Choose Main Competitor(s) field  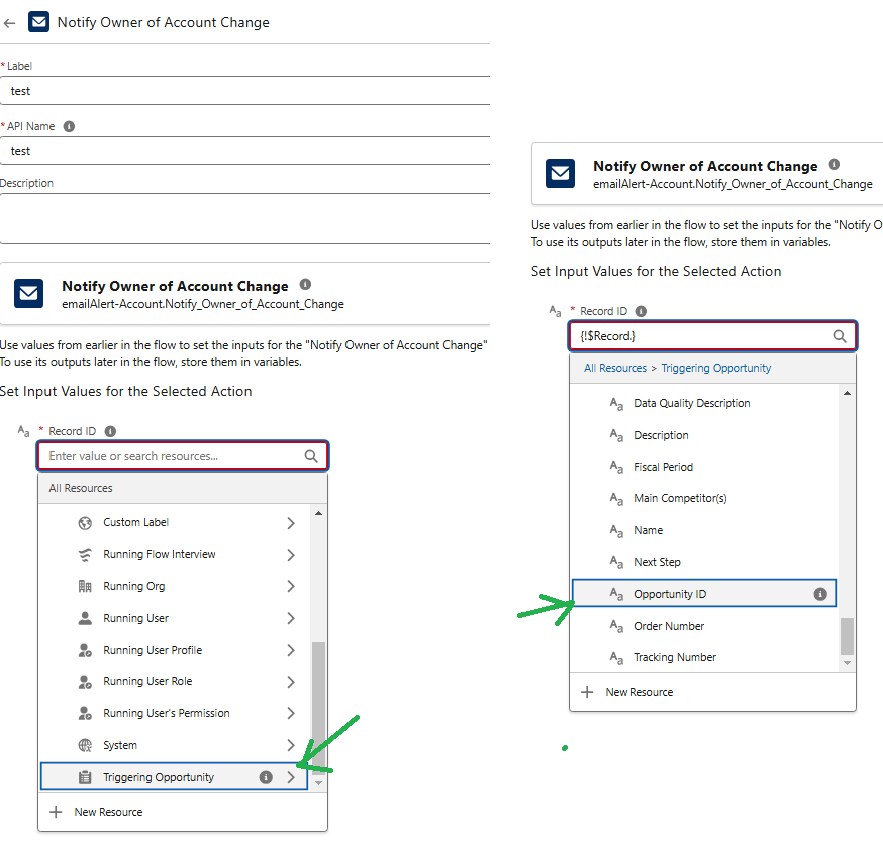click(704, 499)
